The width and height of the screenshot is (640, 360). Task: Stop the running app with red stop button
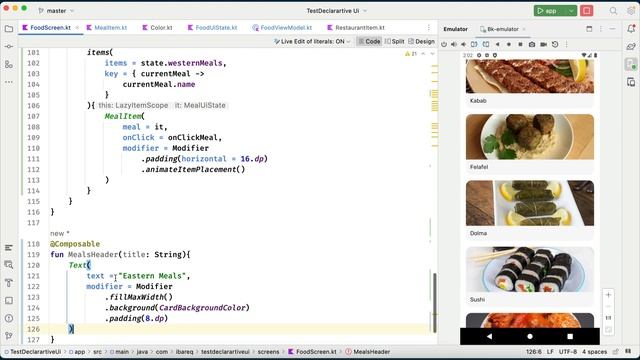click(x=587, y=11)
